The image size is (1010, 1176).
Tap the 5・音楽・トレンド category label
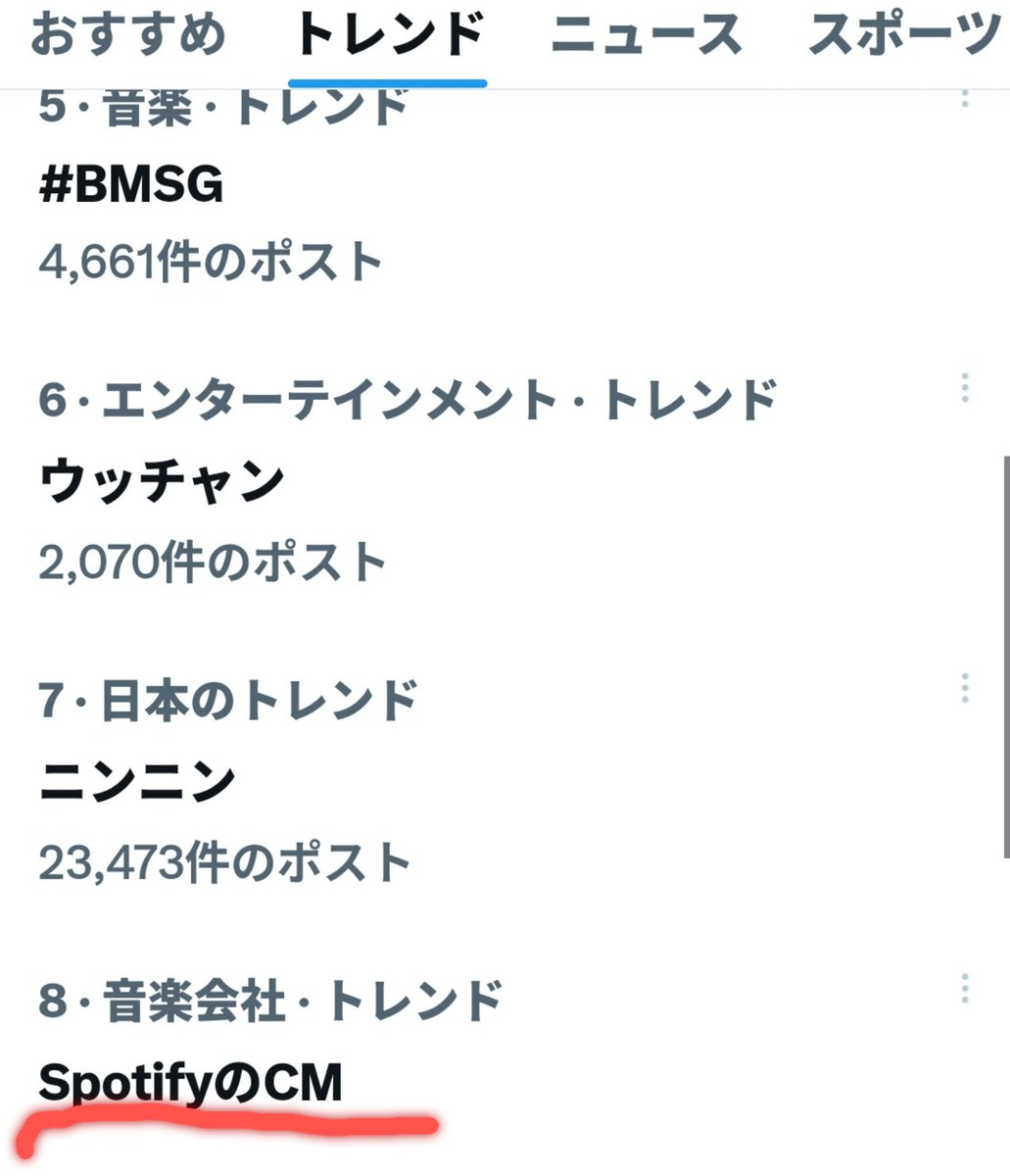click(x=223, y=106)
